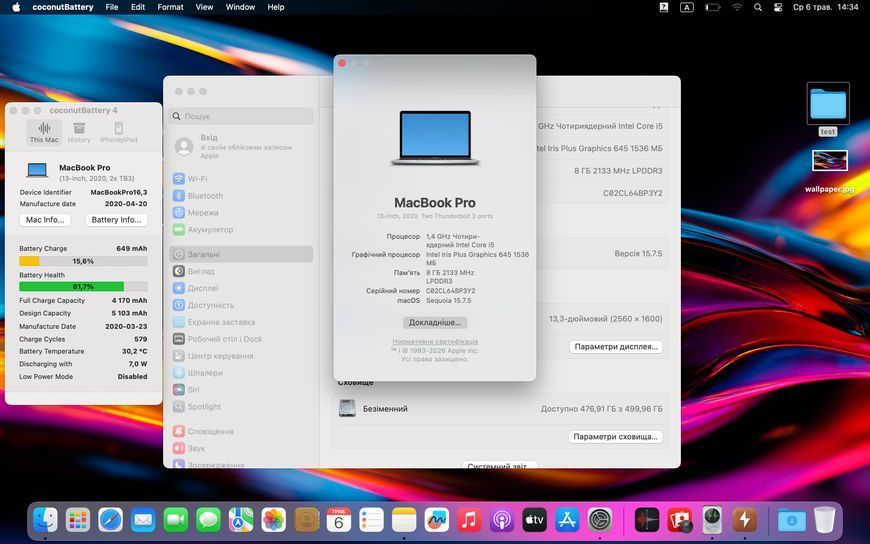870x544 pixels.
Task: Open Spotlight search from the menu bar
Action: [758, 7]
